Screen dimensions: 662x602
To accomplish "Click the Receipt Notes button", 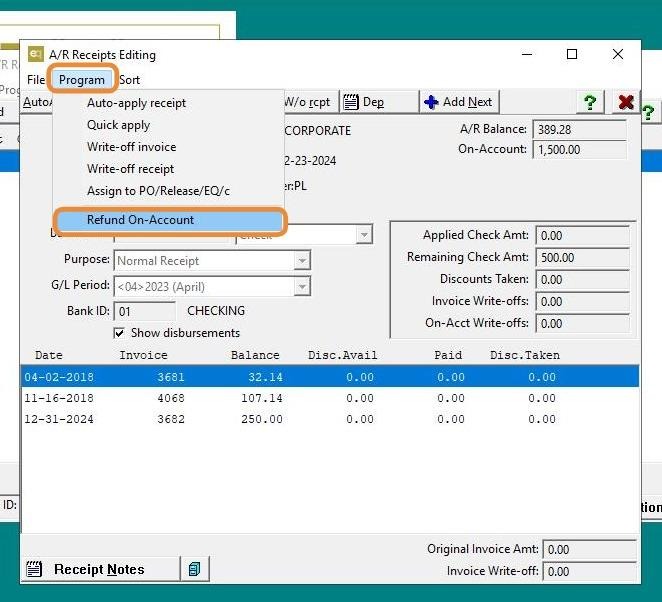I will 100,569.
